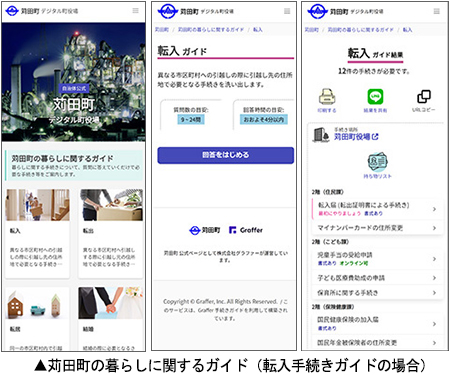Expand 国民年金被保険者の住所変更 row chevron
The height and width of the screenshot is (375, 450).
click(434, 342)
